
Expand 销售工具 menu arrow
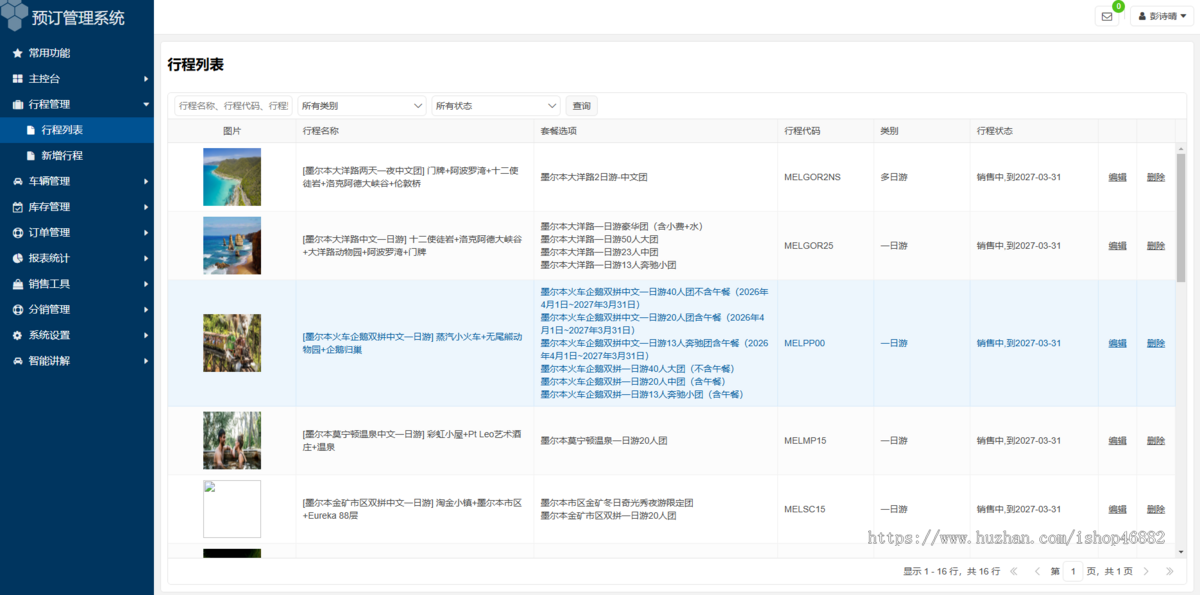pyautogui.click(x=146, y=284)
